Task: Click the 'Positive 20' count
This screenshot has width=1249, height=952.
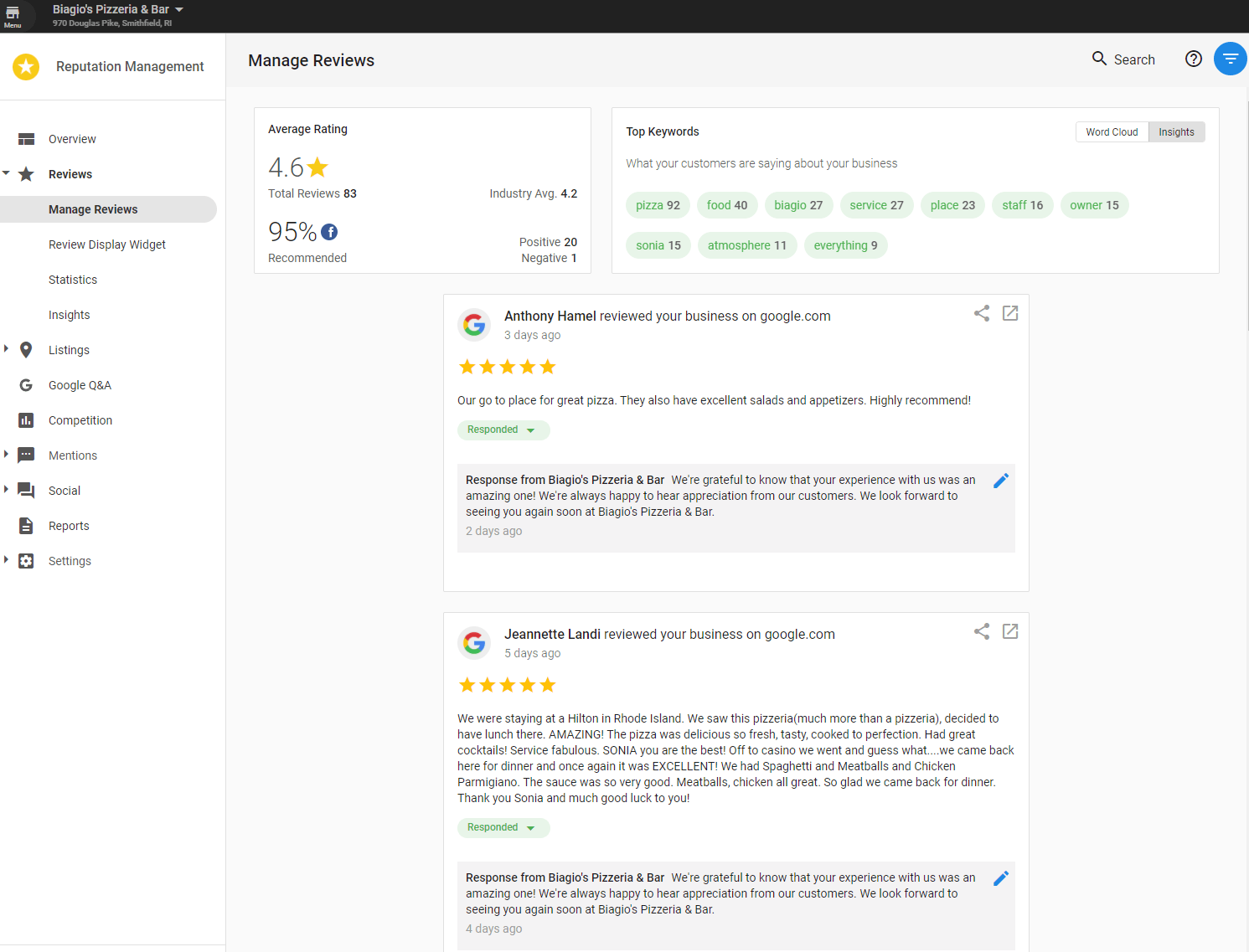Action: click(x=548, y=242)
